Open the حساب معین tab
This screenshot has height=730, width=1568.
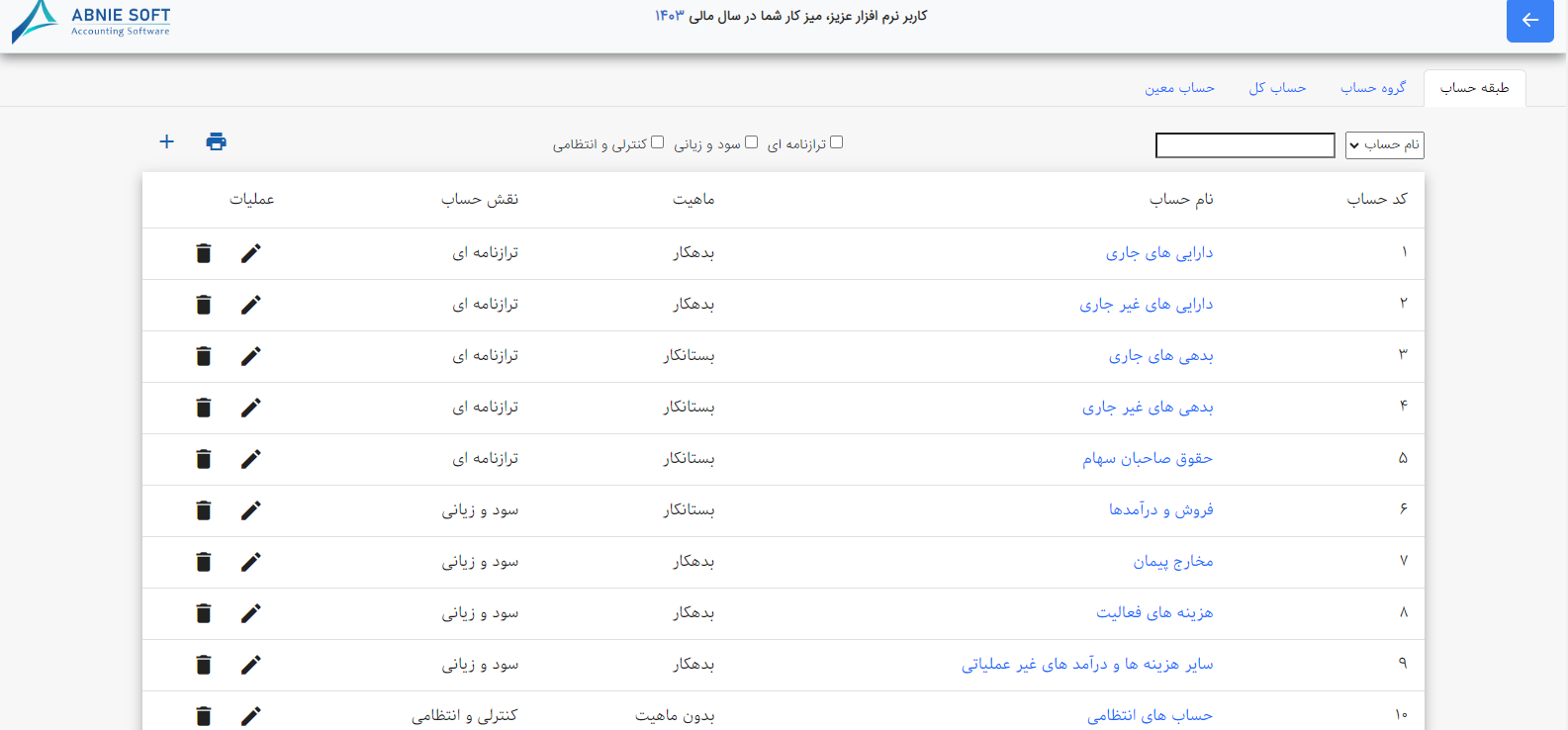point(1179,88)
